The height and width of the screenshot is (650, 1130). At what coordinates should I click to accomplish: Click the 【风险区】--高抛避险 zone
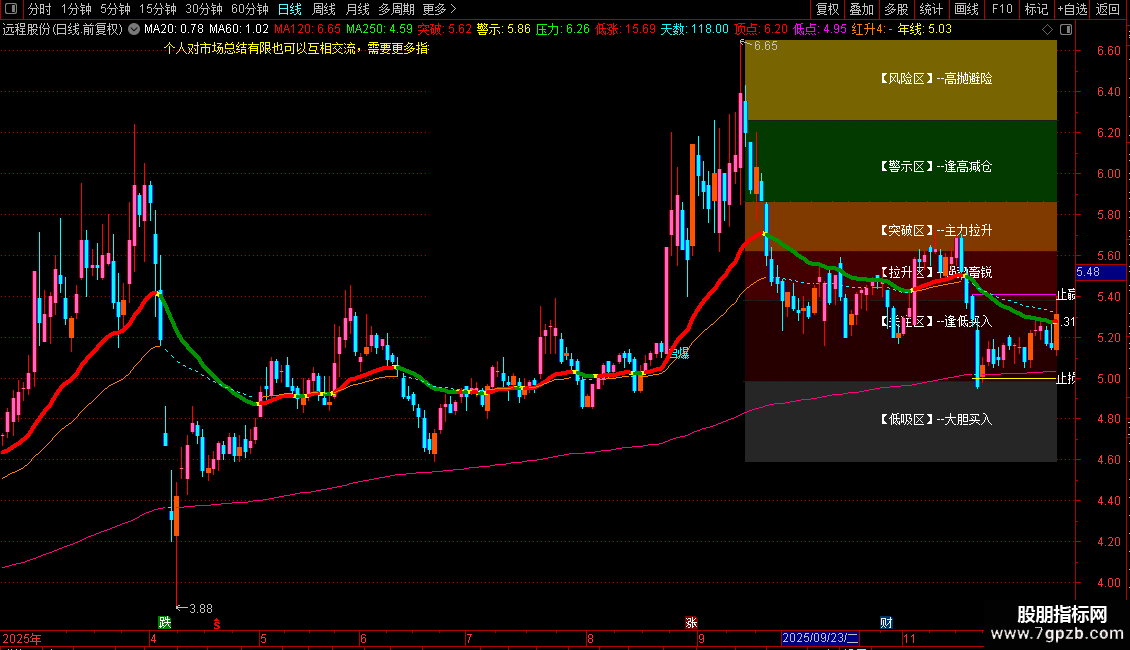[901, 79]
